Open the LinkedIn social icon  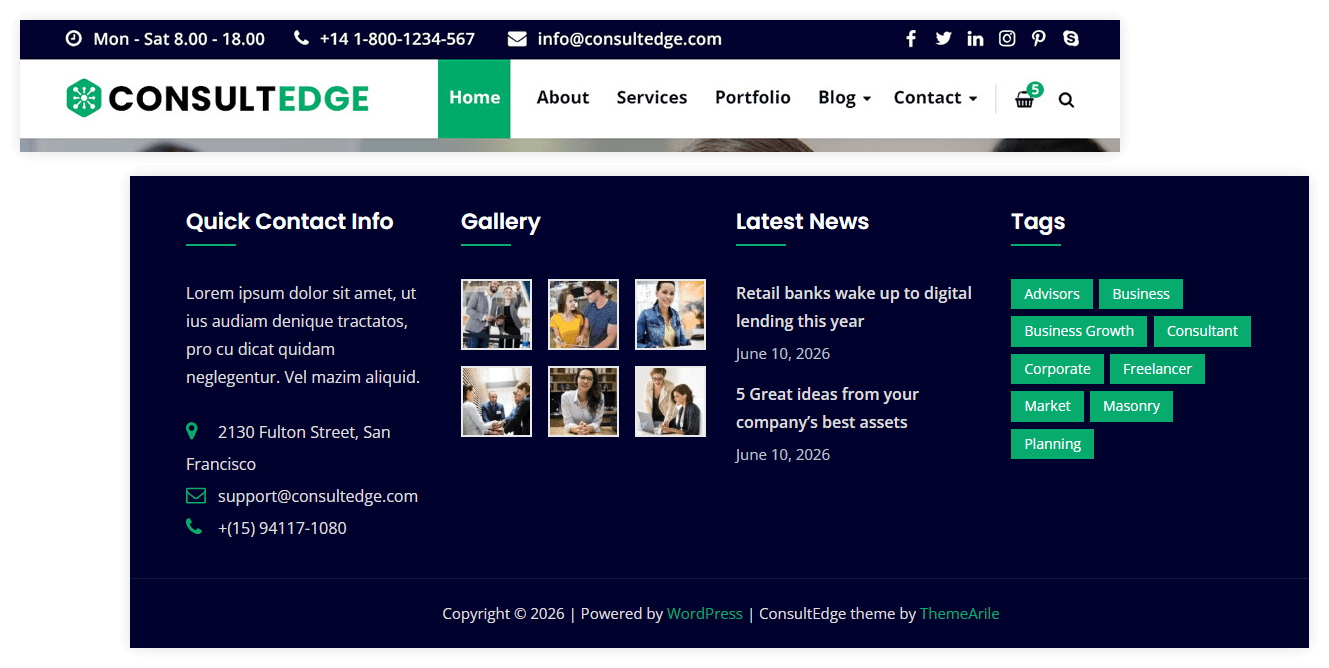tap(975, 39)
